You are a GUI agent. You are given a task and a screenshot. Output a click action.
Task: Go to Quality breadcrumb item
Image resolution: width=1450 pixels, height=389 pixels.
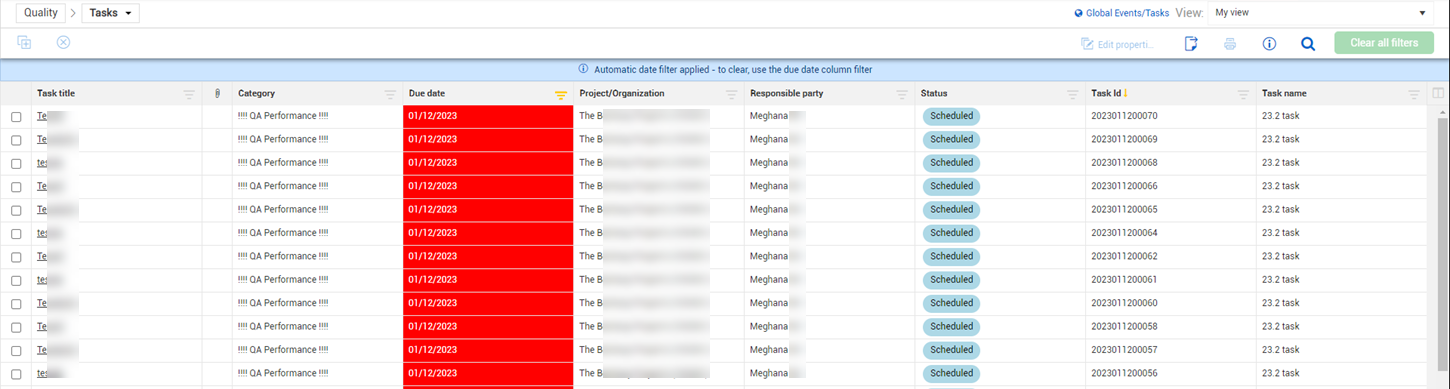point(41,13)
